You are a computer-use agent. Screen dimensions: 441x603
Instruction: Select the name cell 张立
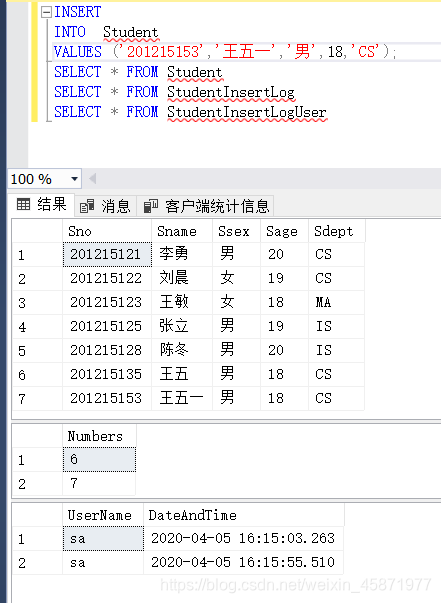pyautogui.click(x=182, y=326)
